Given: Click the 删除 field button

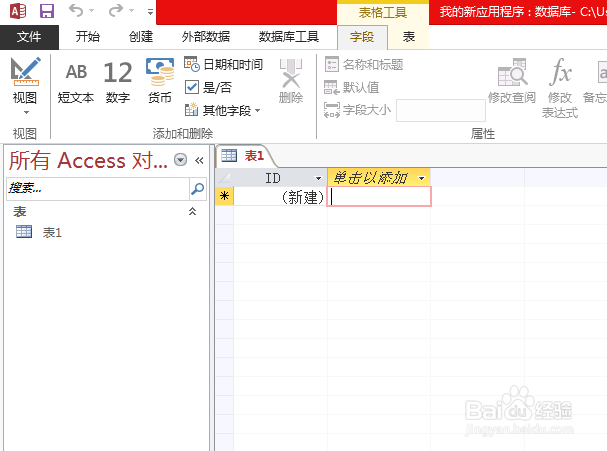Looking at the screenshot, I should click(x=291, y=81).
